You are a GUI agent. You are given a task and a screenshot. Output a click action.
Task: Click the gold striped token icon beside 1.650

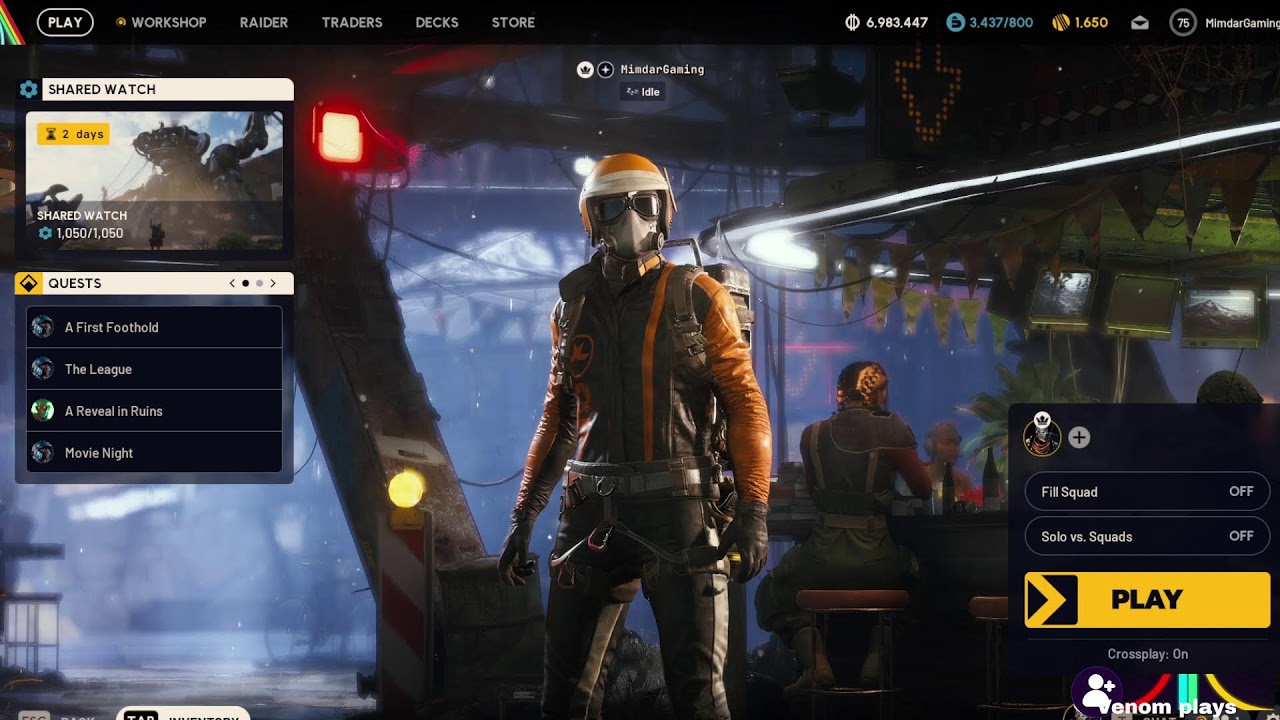(1061, 22)
